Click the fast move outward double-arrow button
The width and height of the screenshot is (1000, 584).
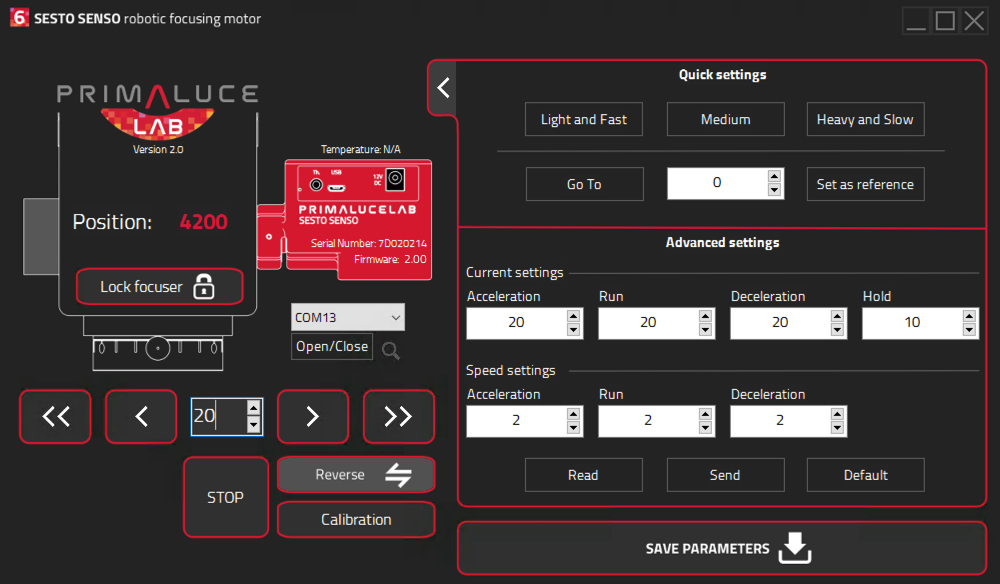pos(399,416)
